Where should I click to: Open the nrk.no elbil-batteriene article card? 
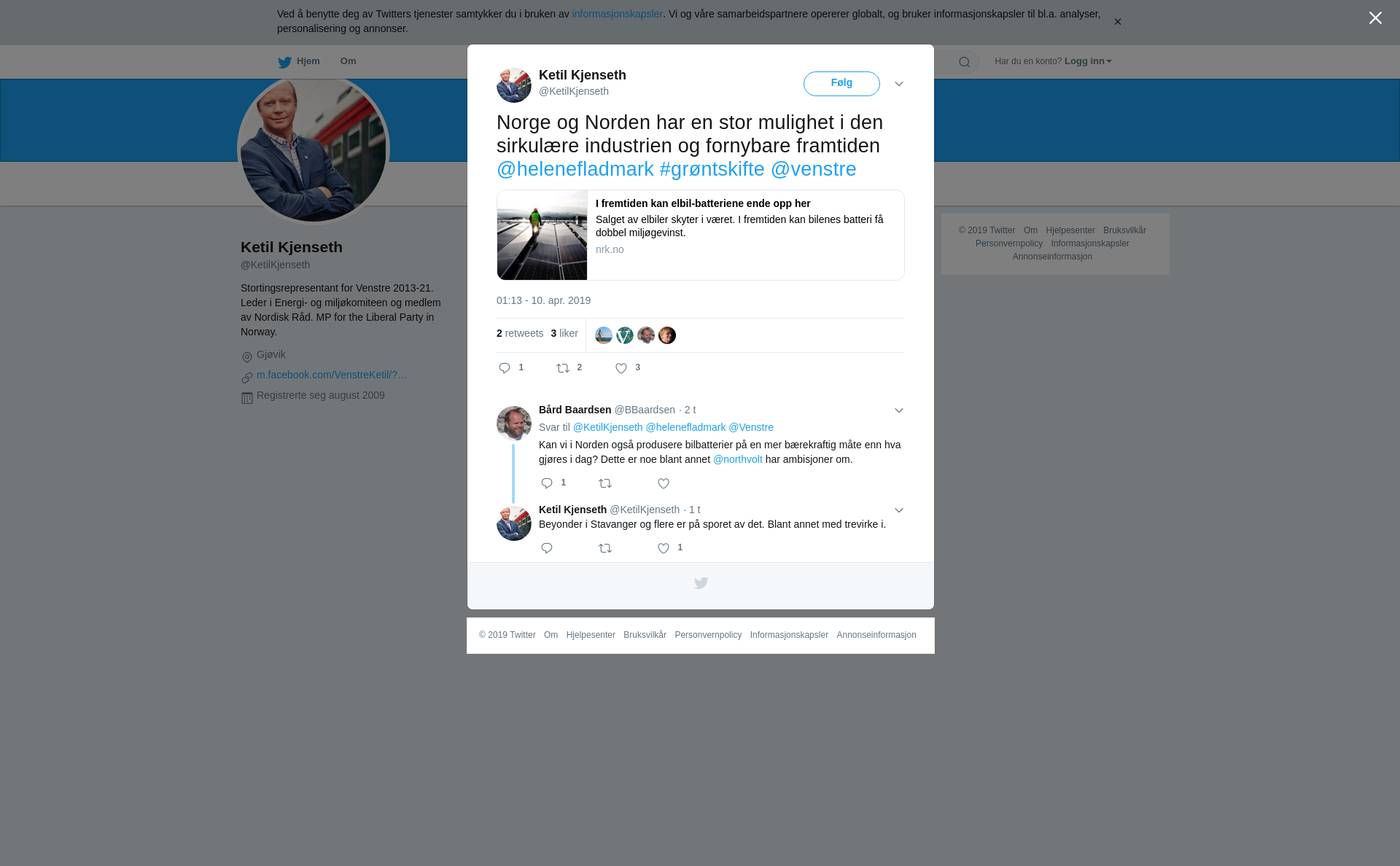pyautogui.click(x=701, y=235)
